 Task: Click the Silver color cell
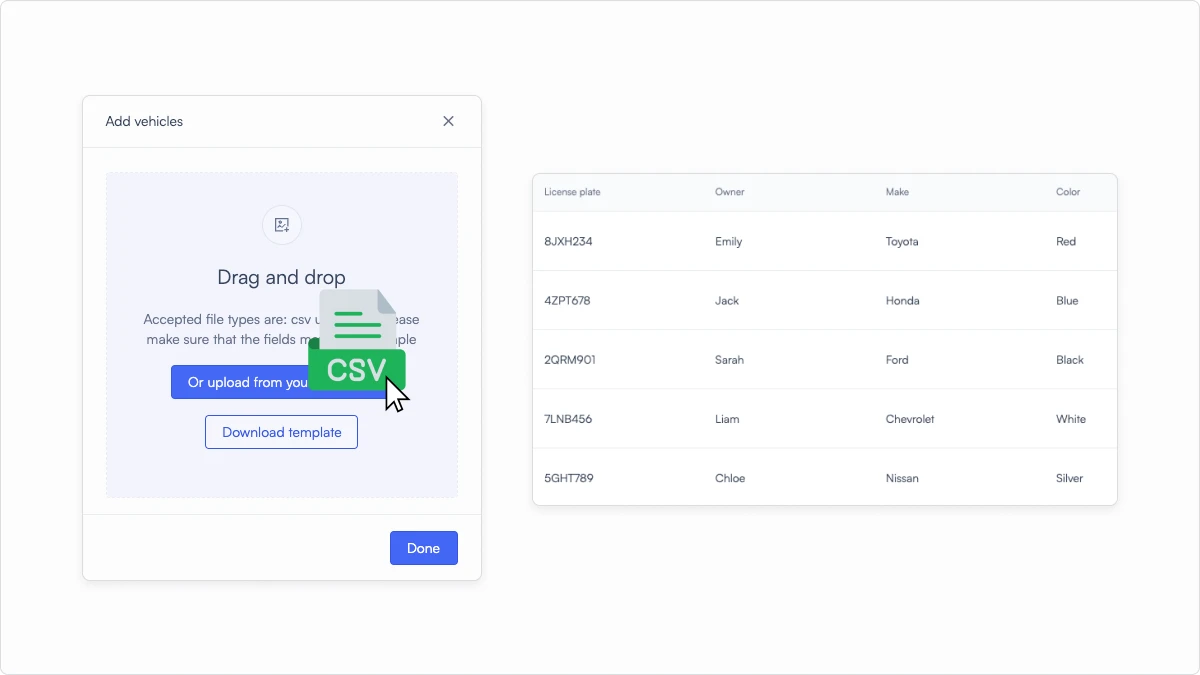(x=1070, y=478)
